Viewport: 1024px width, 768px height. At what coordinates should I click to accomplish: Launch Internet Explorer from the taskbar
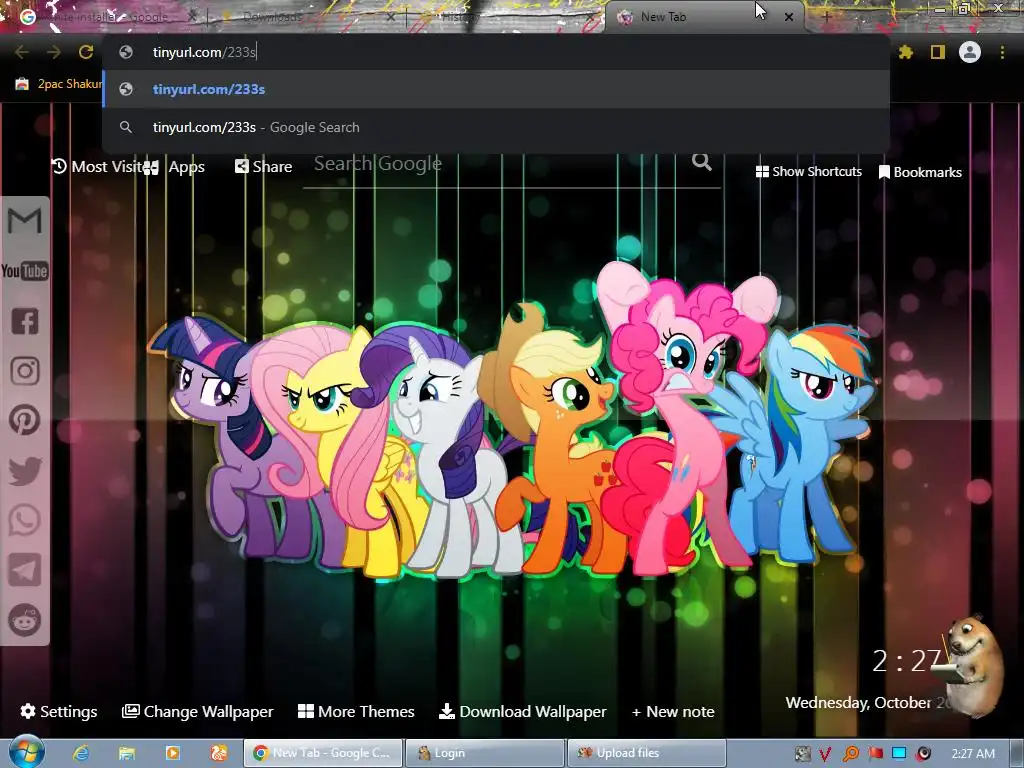pos(81,753)
